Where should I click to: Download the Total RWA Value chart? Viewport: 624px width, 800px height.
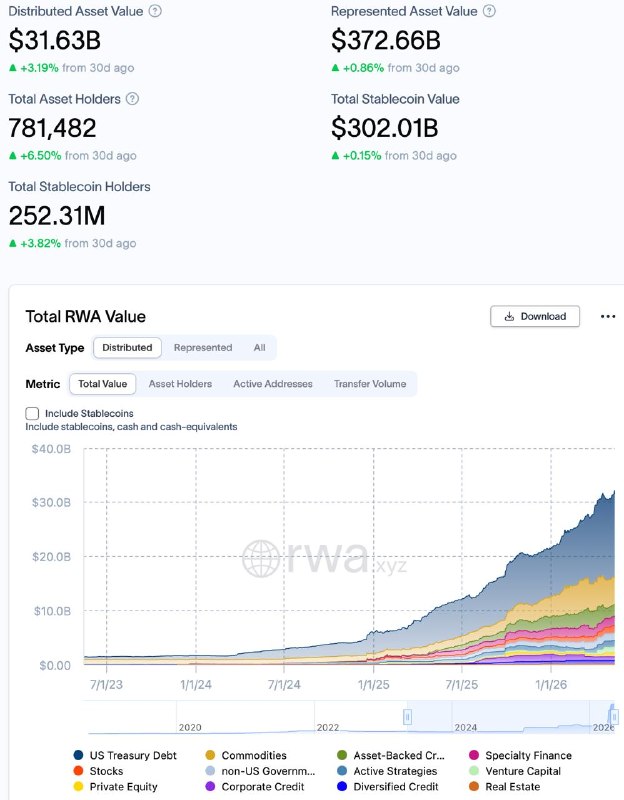click(535, 316)
